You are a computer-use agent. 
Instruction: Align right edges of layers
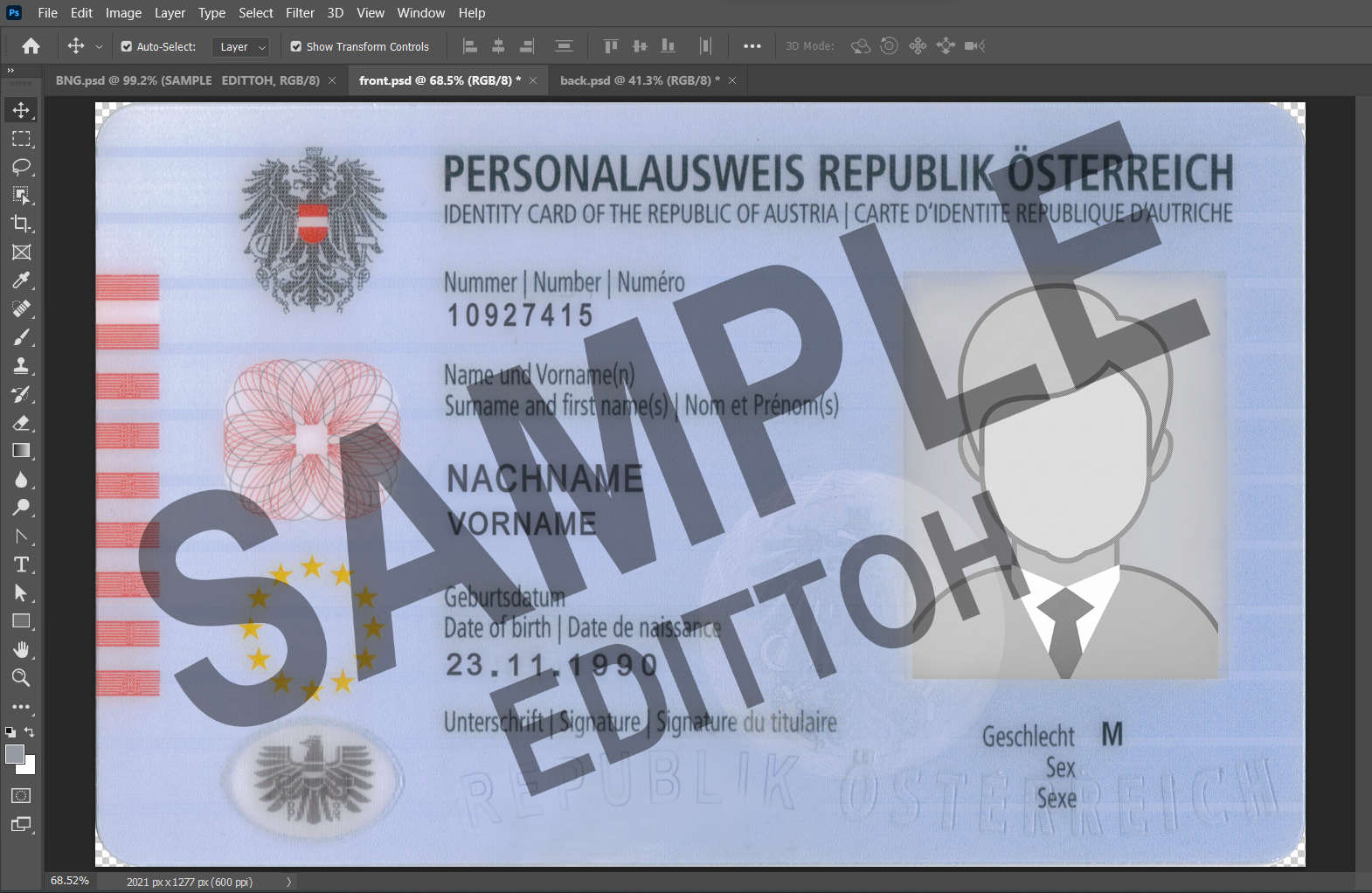click(527, 46)
